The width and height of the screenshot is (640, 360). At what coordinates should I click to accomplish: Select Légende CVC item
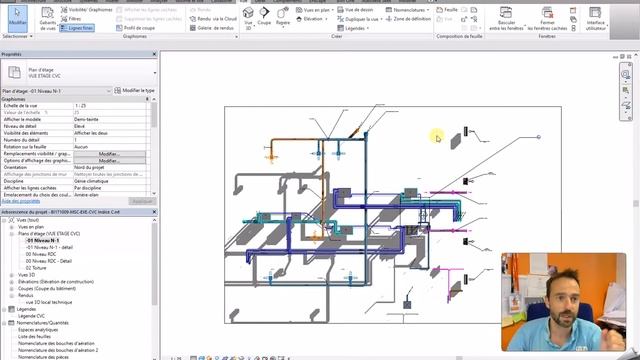(x=31, y=316)
